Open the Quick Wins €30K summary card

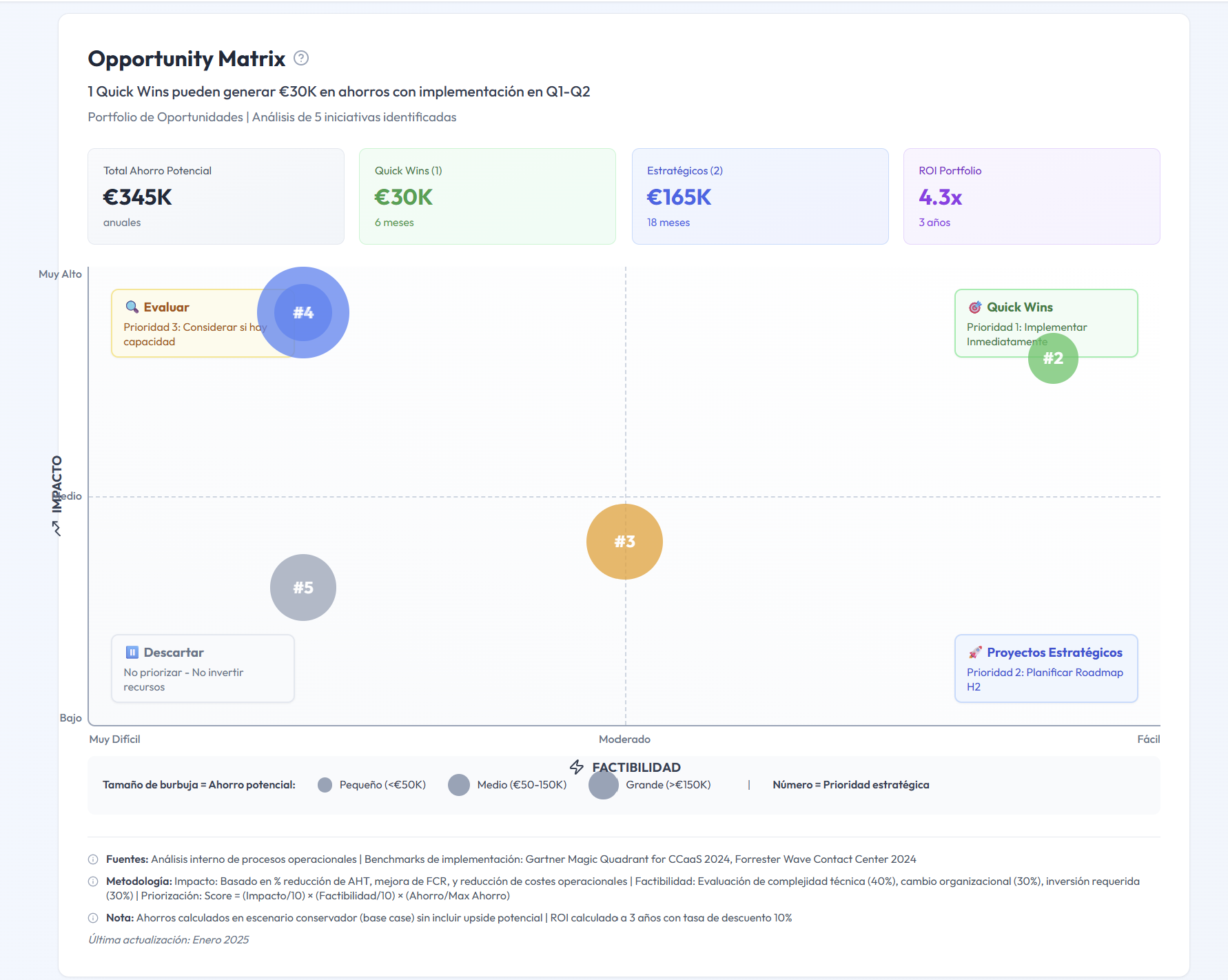click(x=487, y=196)
